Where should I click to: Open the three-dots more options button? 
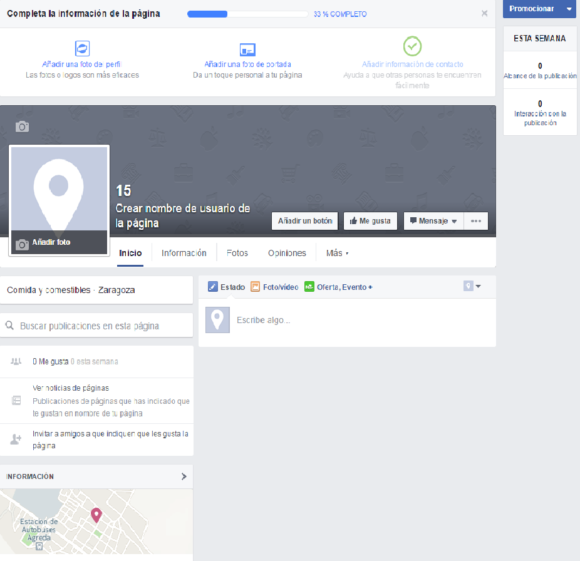click(x=476, y=221)
